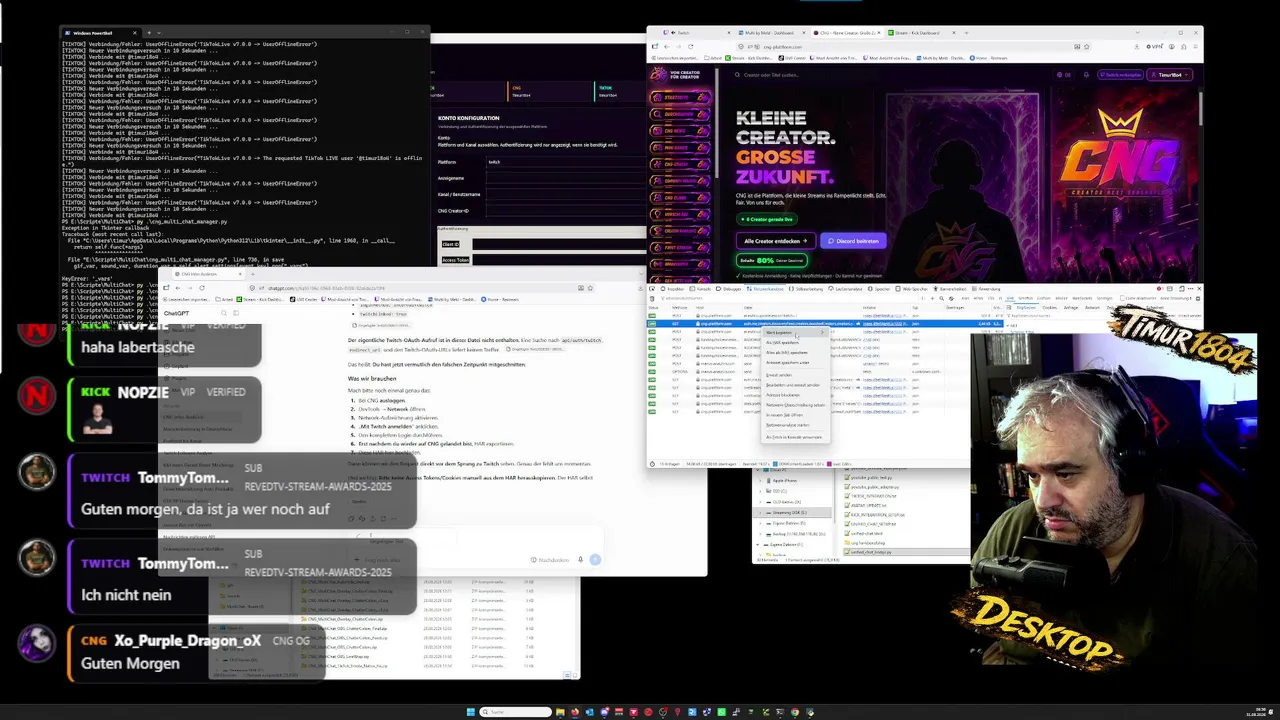
Task: Click the Discord beitreten button
Action: [x=854, y=241]
